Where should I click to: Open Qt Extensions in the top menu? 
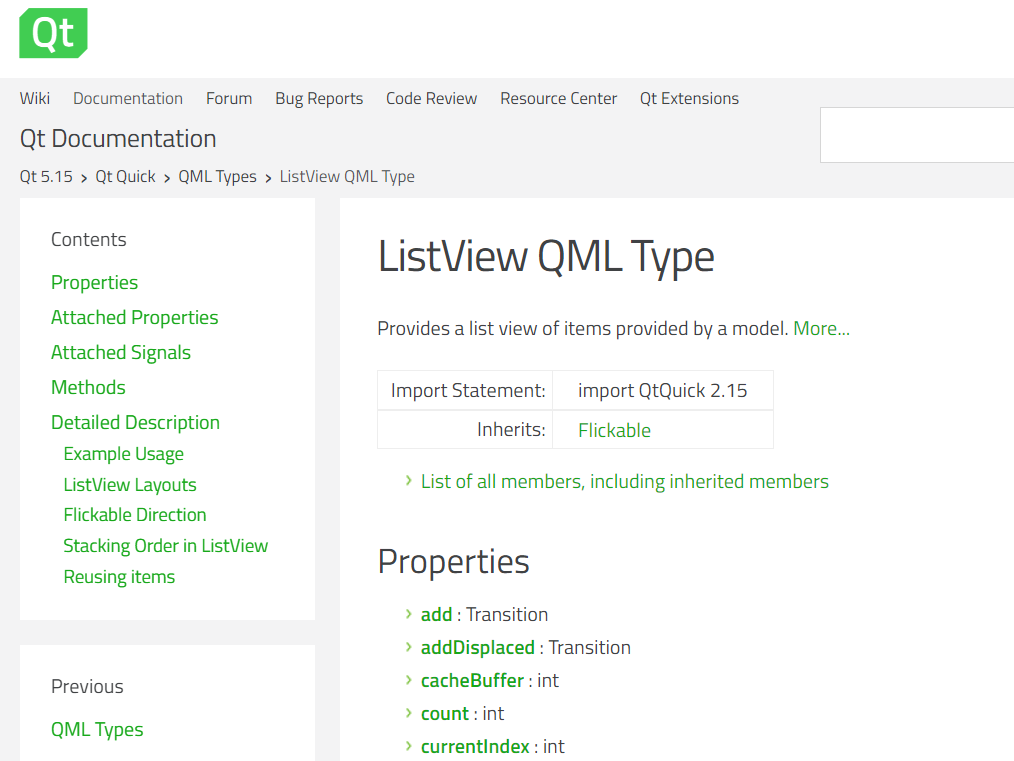[689, 98]
